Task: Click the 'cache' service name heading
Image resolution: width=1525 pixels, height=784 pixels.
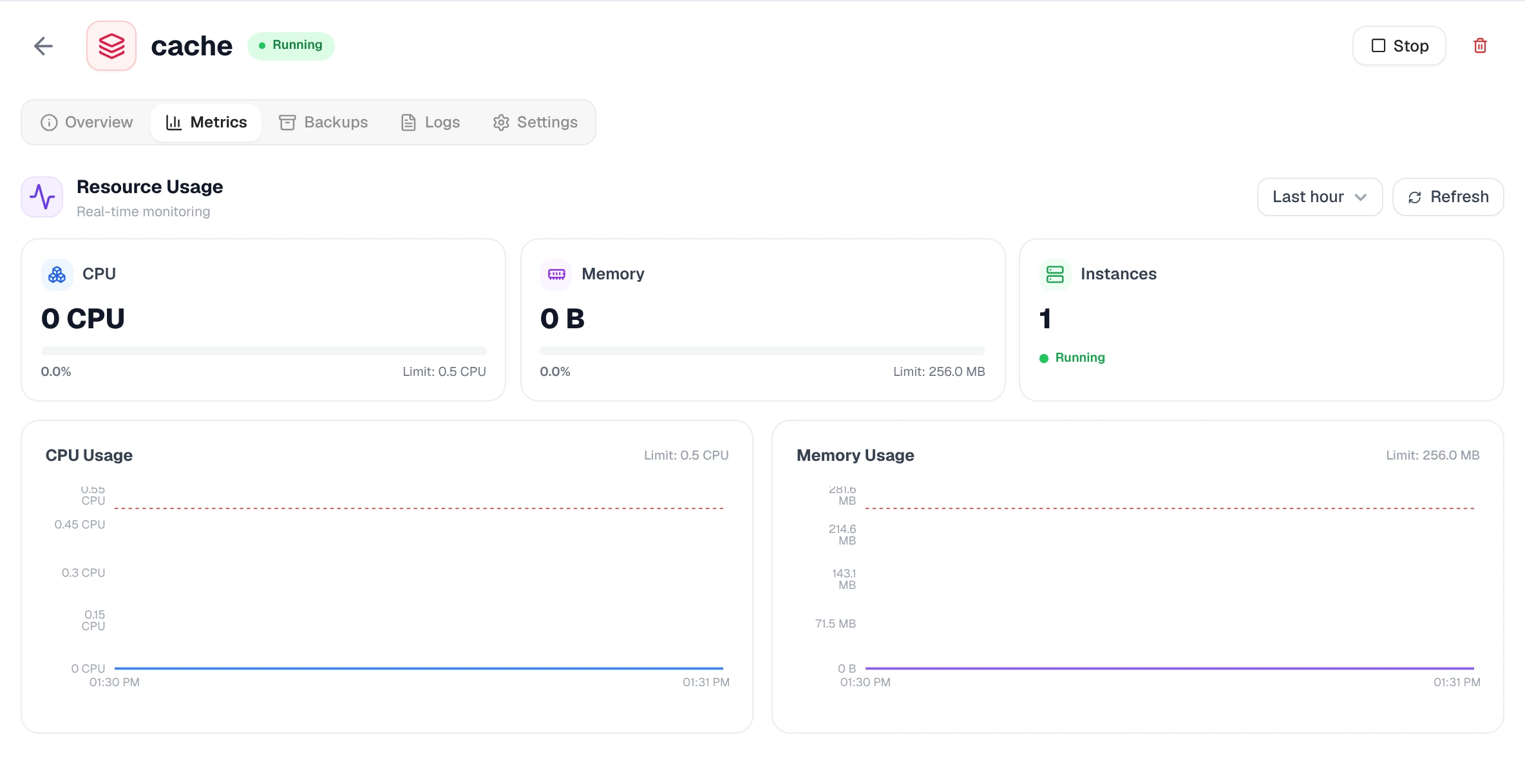Action: [x=191, y=46]
